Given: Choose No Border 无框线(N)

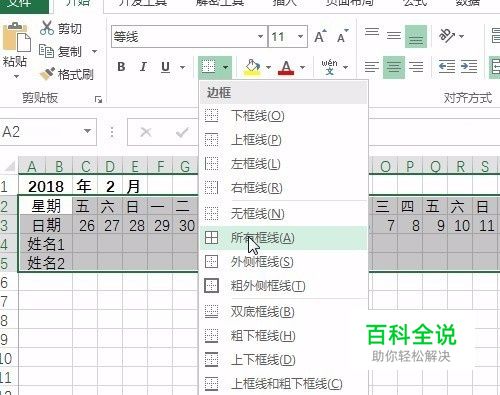Looking at the screenshot, I should point(283,214).
